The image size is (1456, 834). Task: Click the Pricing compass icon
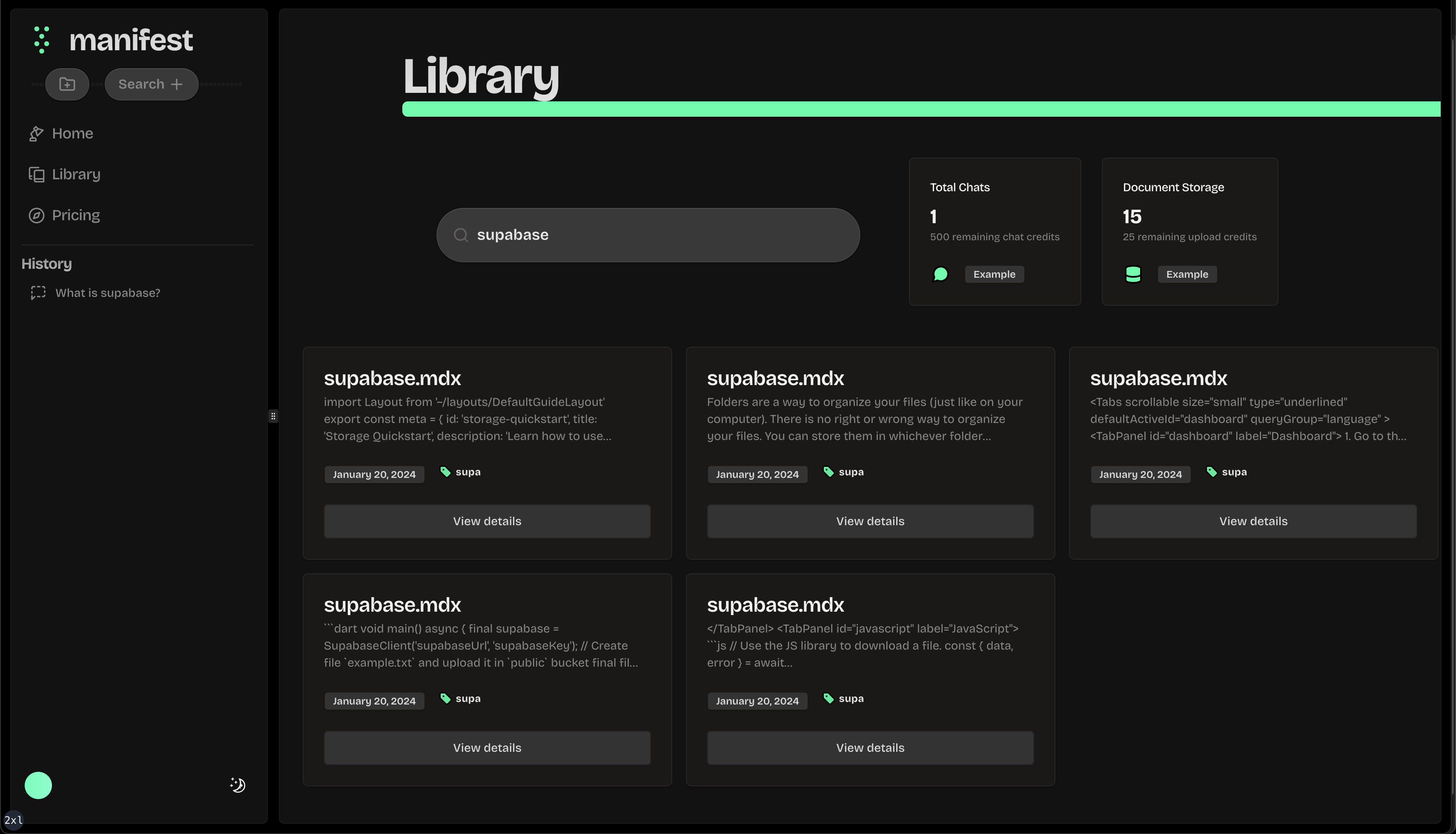coord(36,216)
